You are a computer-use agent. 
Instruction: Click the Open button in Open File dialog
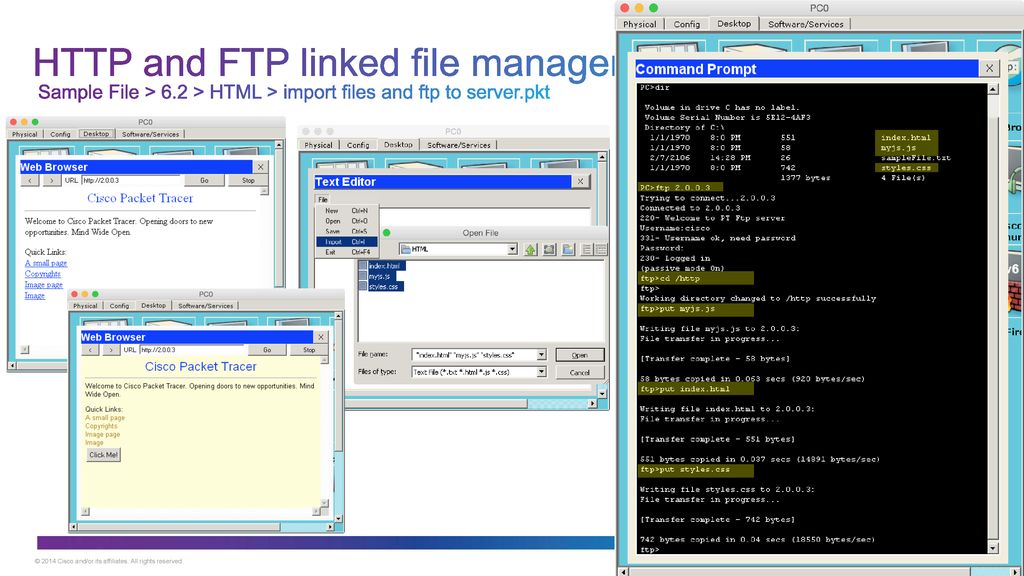click(579, 355)
